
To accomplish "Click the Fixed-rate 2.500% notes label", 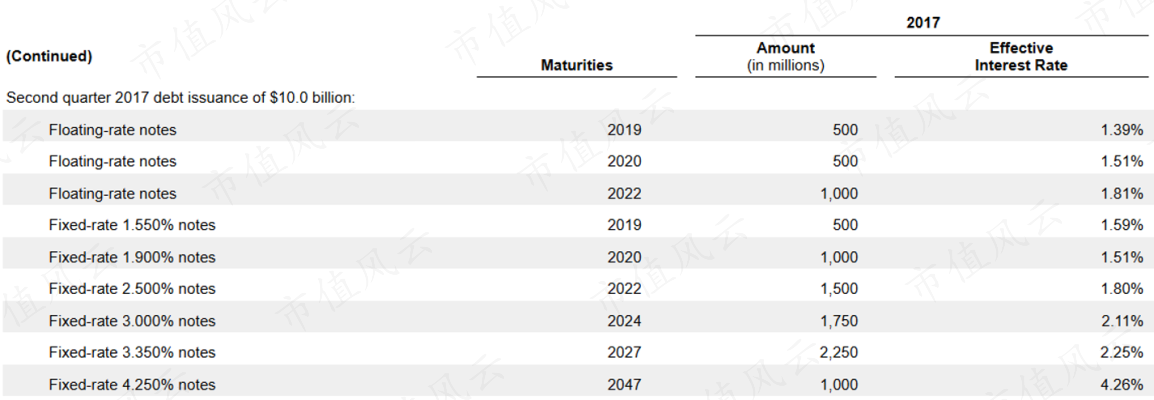I will tap(132, 289).
